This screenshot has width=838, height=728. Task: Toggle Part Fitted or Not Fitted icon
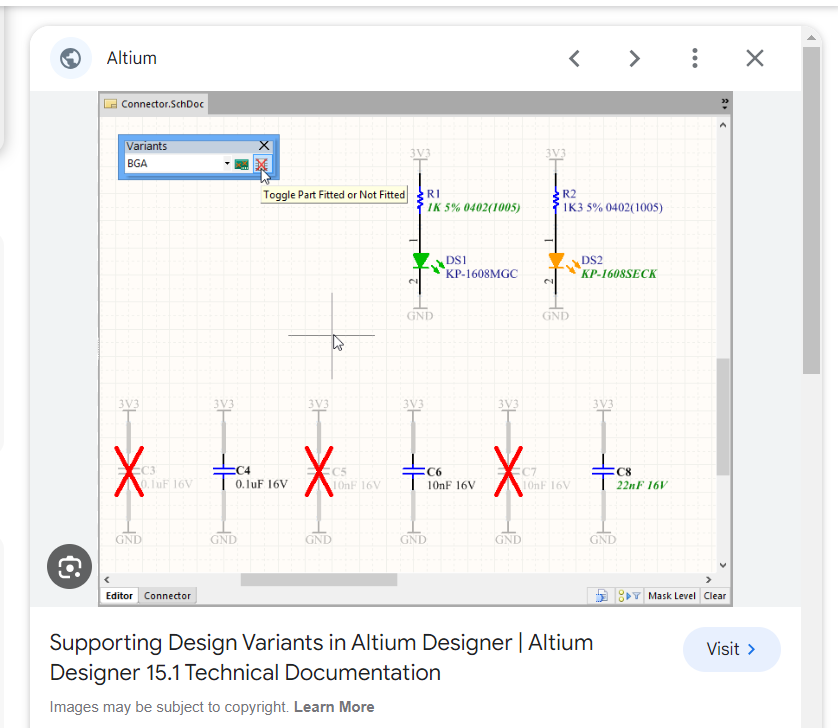[x=261, y=164]
